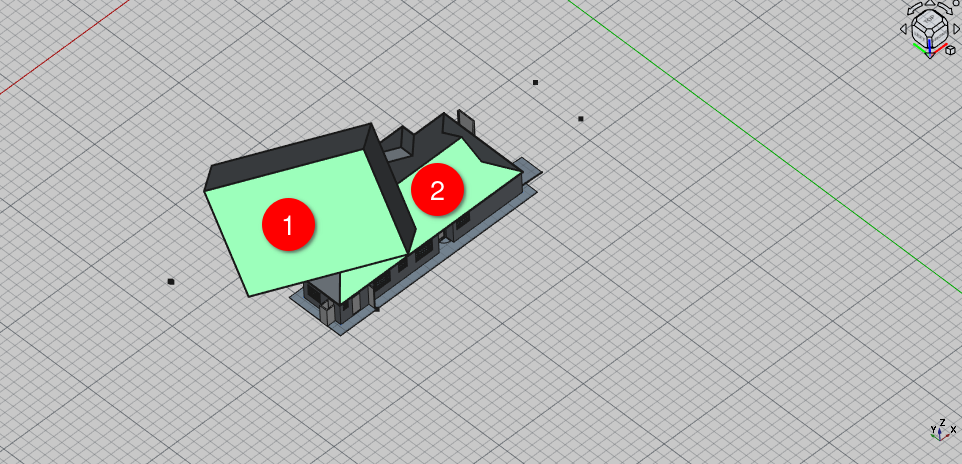Click the right arrow beside the navigation cube

(957, 29)
